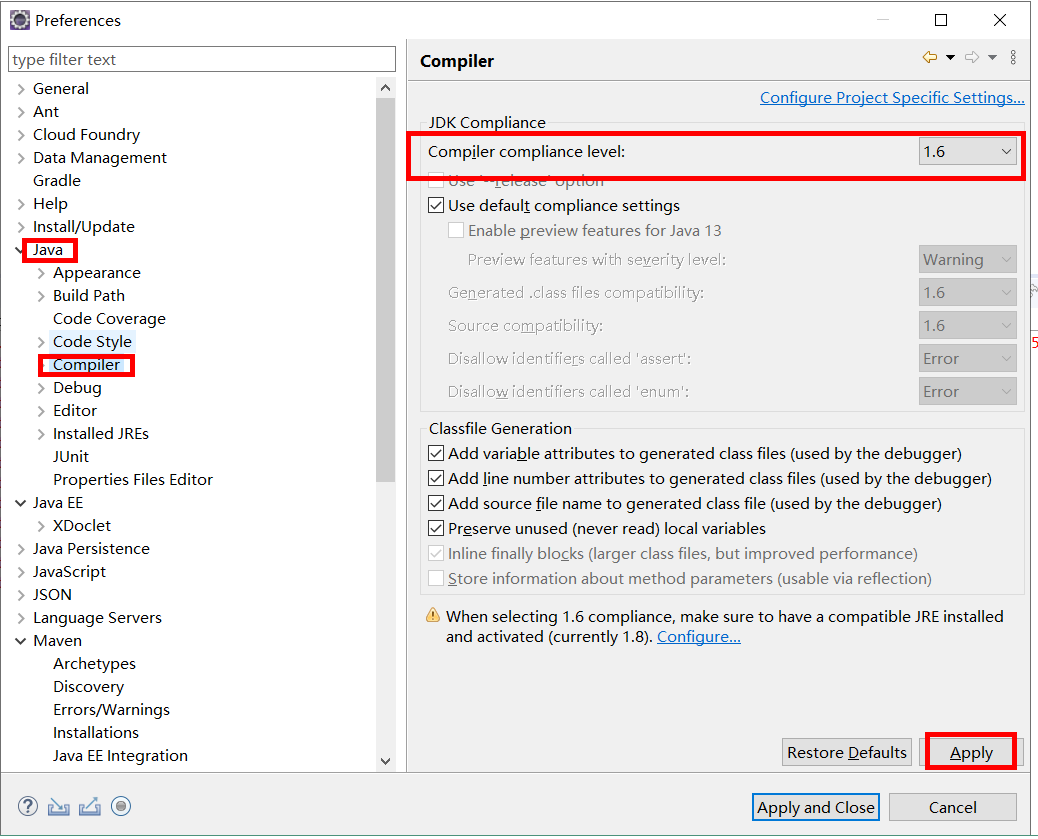Click the export preferences icon
The image size is (1038, 839).
90,807
